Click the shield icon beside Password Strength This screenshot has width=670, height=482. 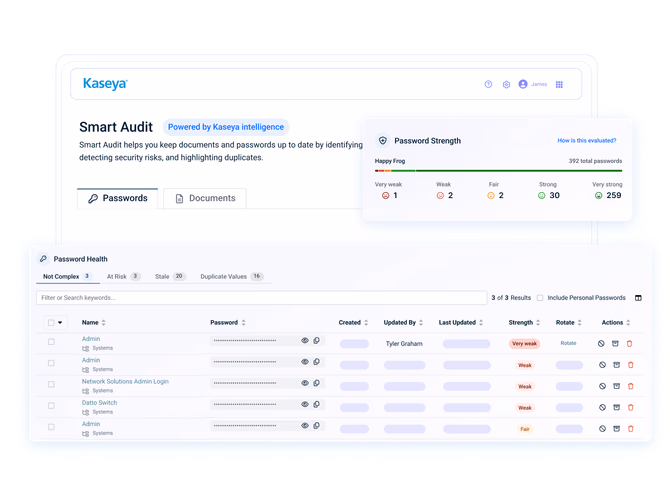pyautogui.click(x=383, y=140)
